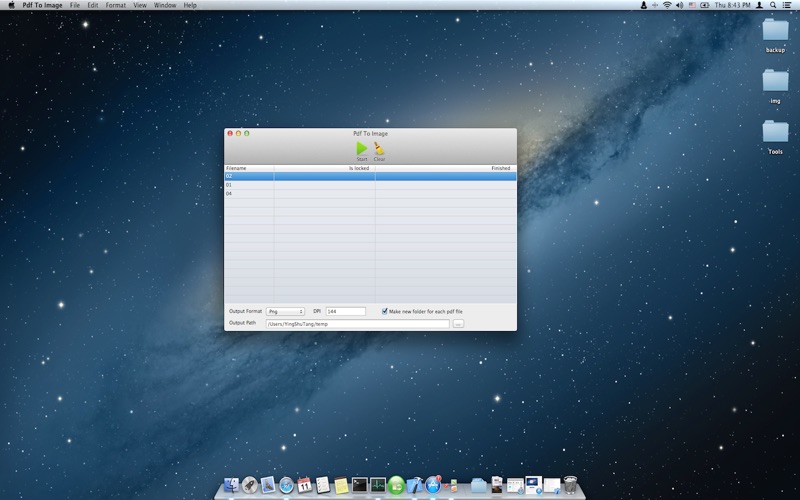
Task: Click the Output Path text field
Action: pos(357,324)
